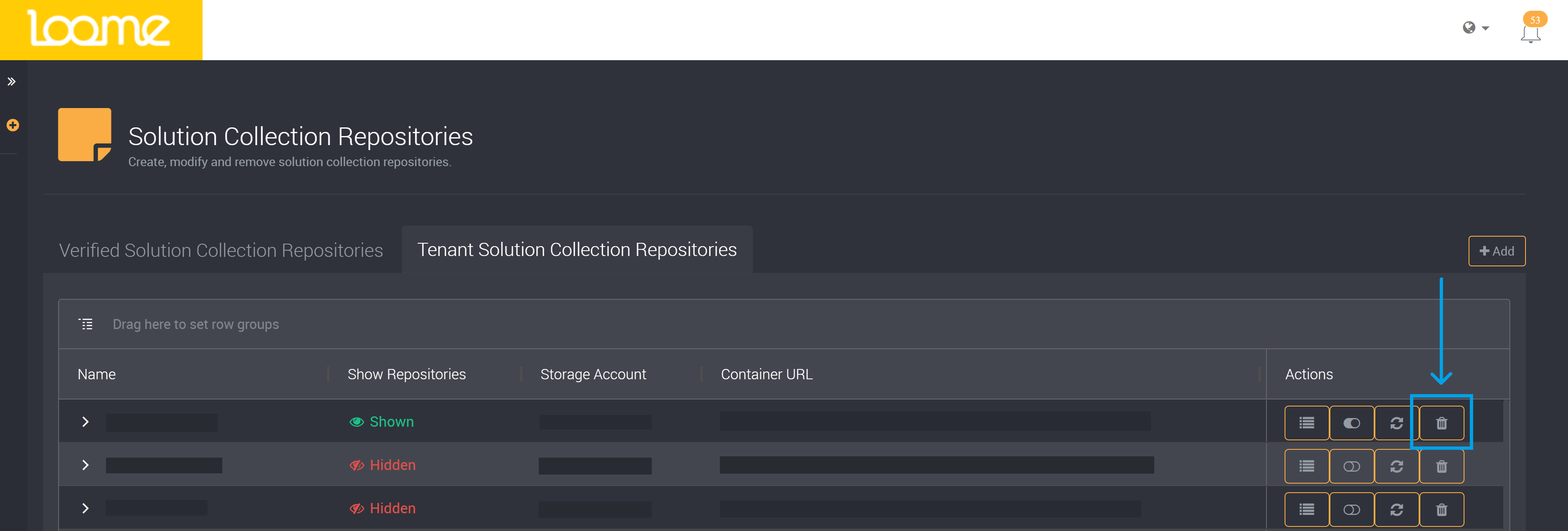This screenshot has width=1568, height=531.
Task: Click the Shown status text
Action: click(391, 421)
